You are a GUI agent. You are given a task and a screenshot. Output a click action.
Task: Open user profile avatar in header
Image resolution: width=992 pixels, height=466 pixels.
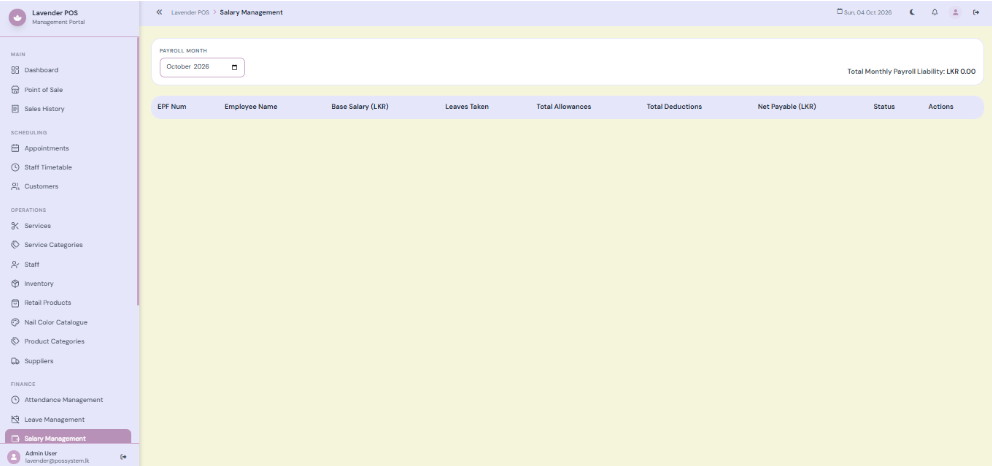(955, 12)
